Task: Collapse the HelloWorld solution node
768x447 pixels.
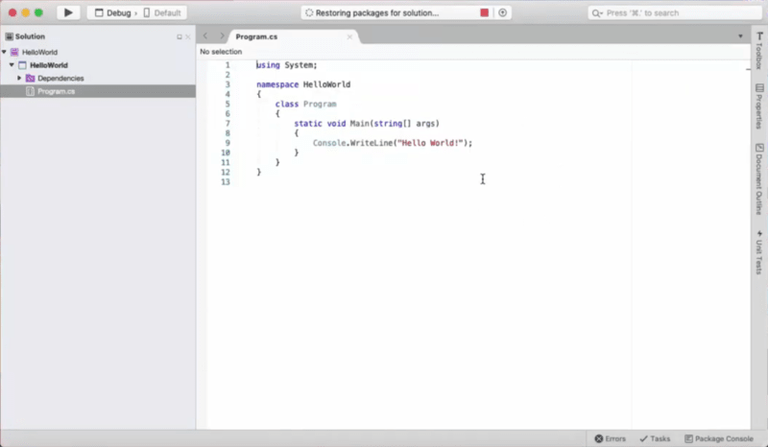Action: [x=4, y=52]
